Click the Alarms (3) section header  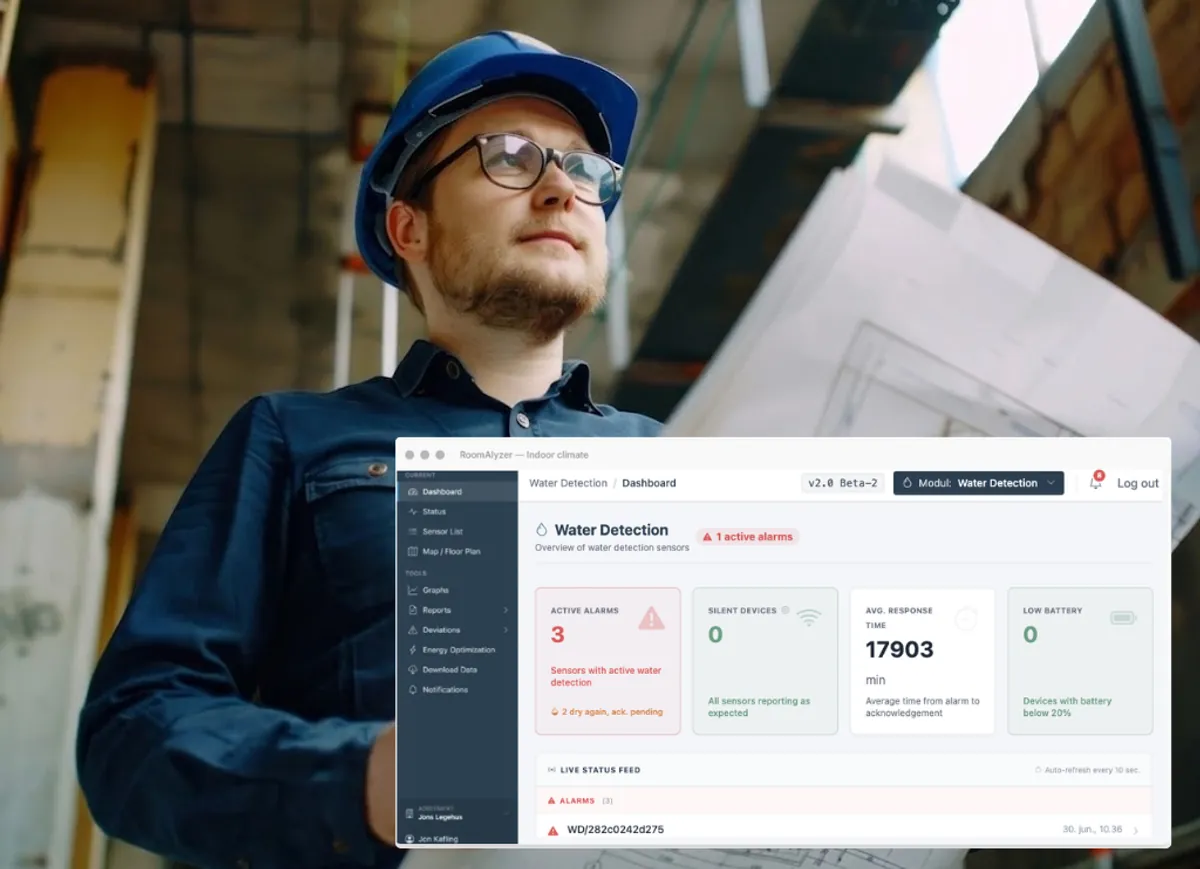[843, 801]
